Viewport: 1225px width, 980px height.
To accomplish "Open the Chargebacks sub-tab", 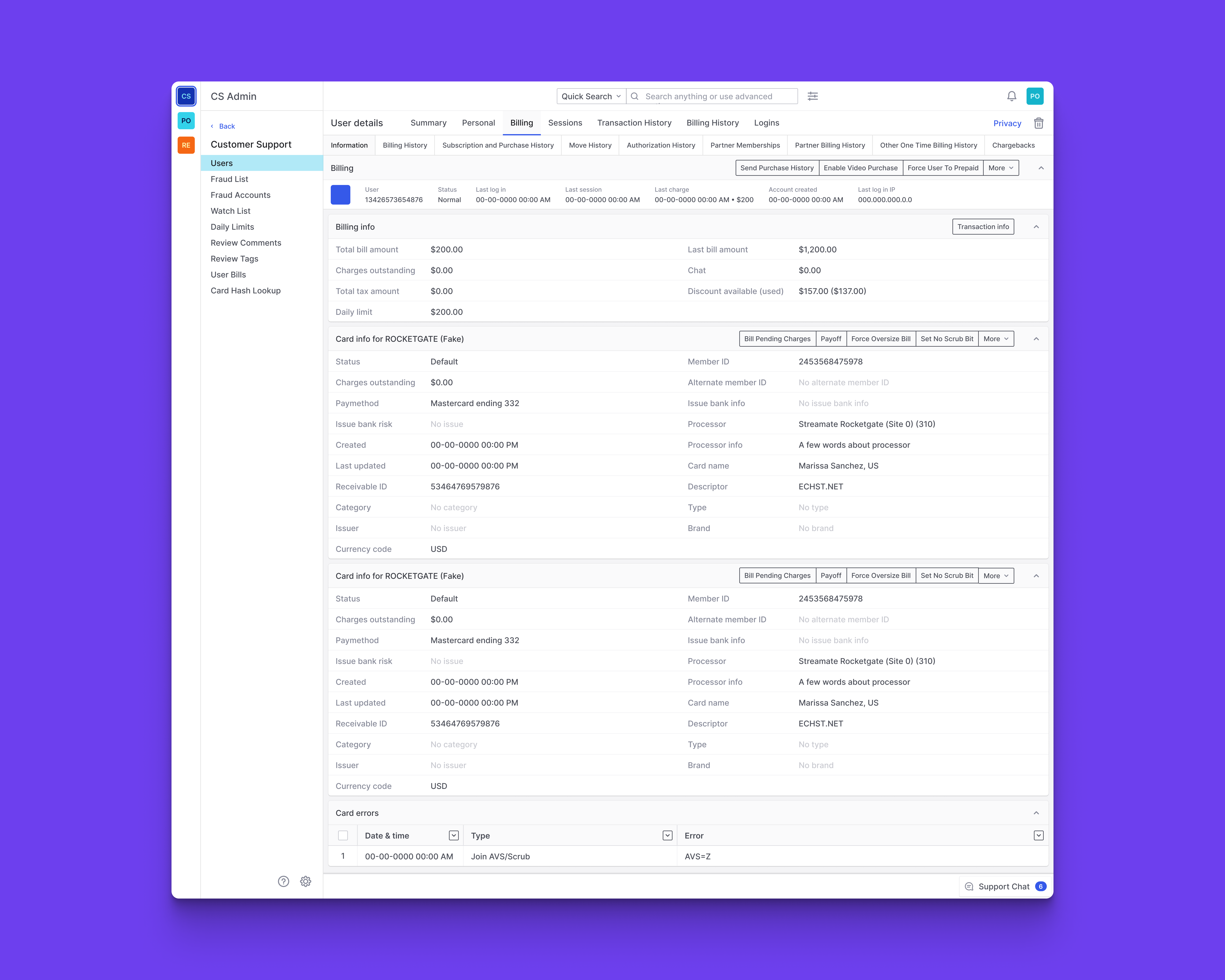I will [x=1013, y=145].
